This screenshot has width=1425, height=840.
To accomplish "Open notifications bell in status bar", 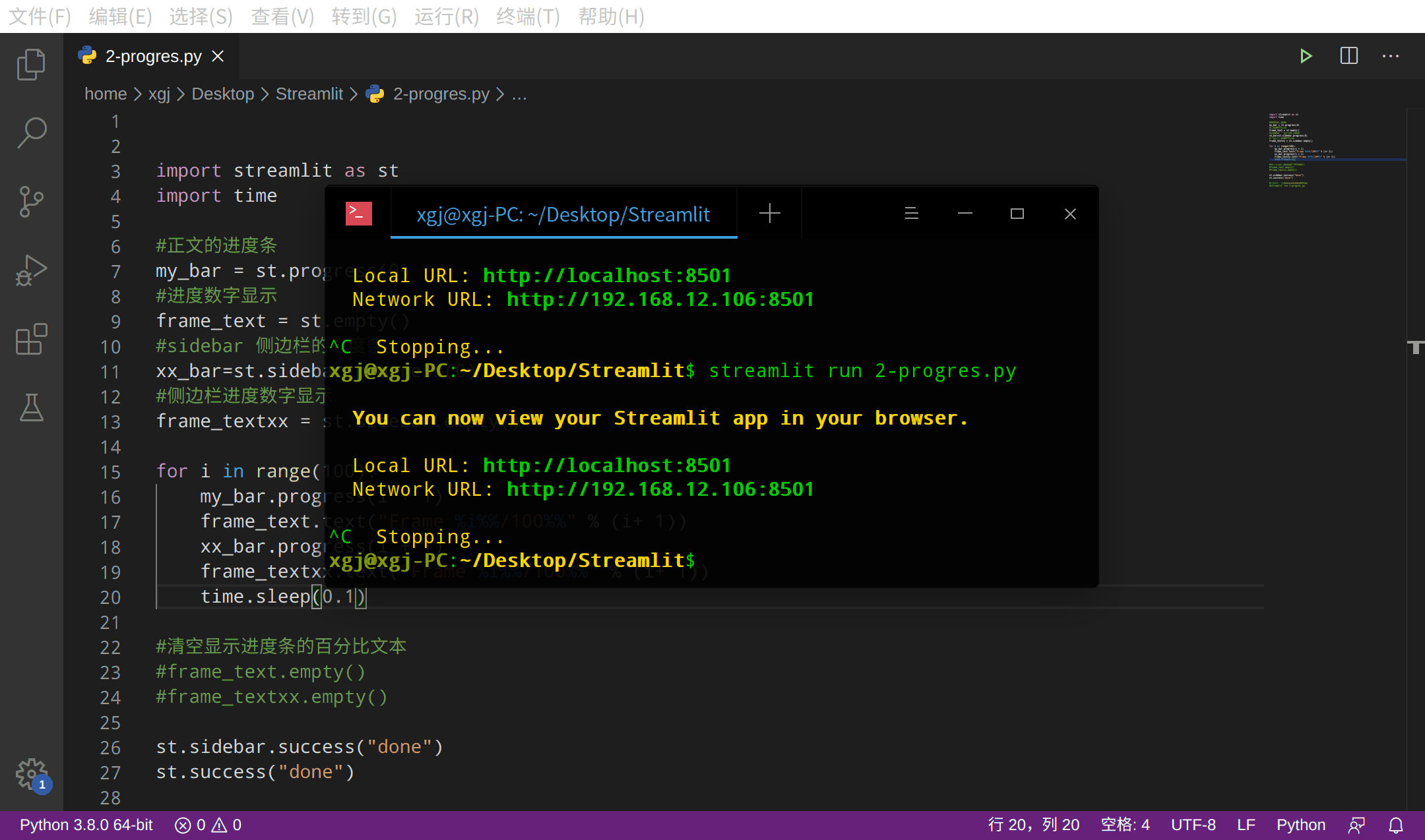I will (x=1396, y=825).
